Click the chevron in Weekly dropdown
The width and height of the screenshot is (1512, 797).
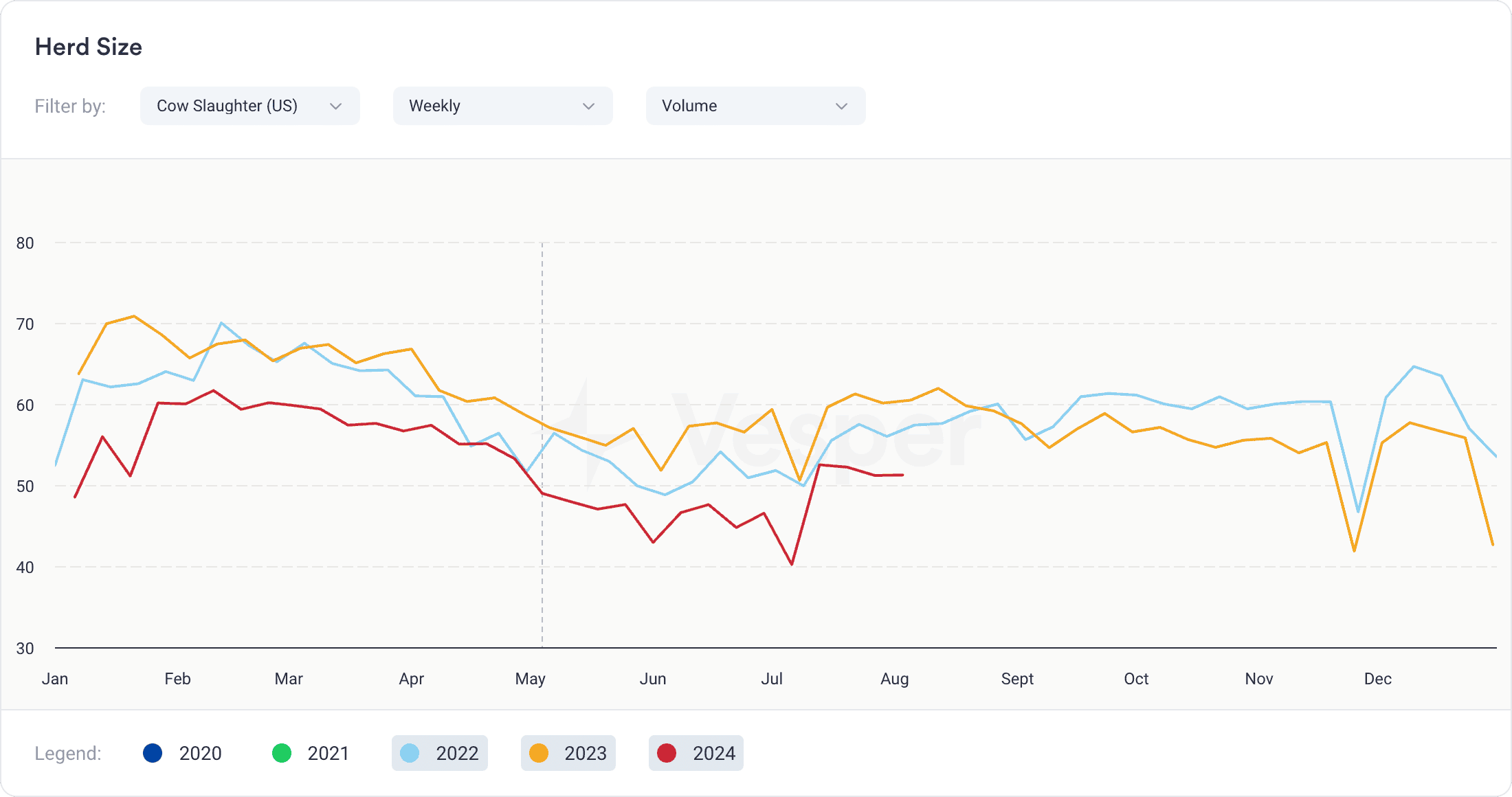point(588,106)
